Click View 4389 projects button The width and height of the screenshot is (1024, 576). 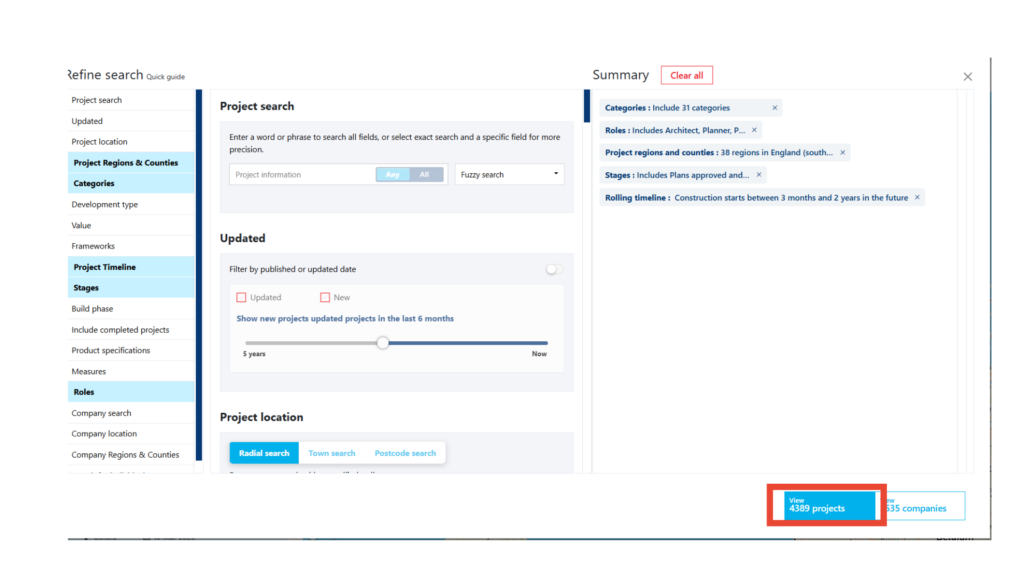pos(824,505)
